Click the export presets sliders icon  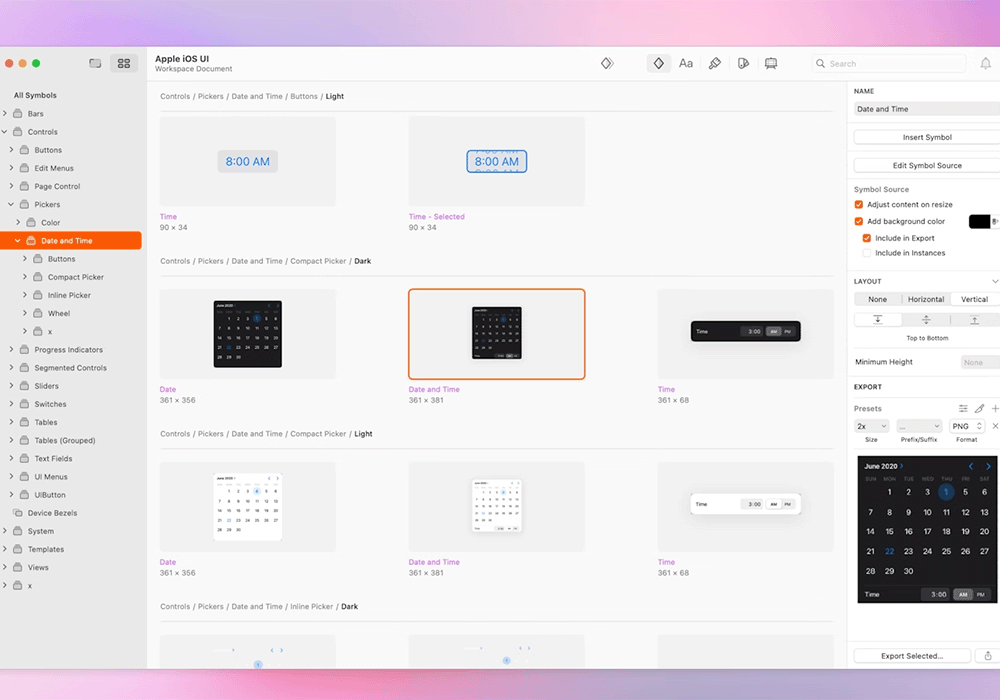click(963, 408)
